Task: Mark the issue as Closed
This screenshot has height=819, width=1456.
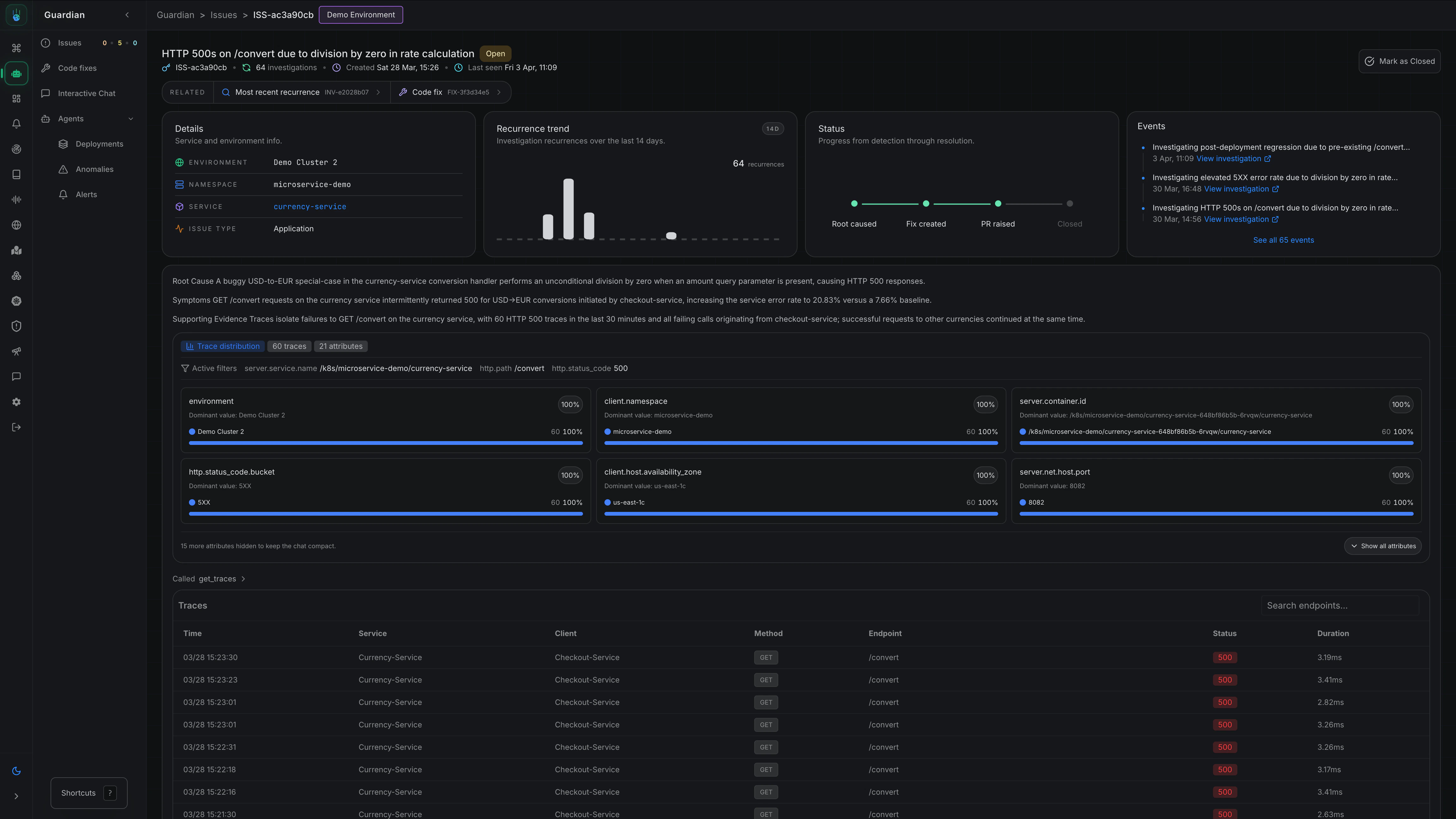Action: pyautogui.click(x=1399, y=61)
